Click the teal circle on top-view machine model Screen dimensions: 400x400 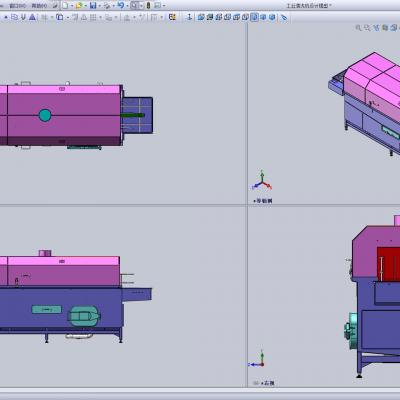pyautogui.click(x=45, y=115)
